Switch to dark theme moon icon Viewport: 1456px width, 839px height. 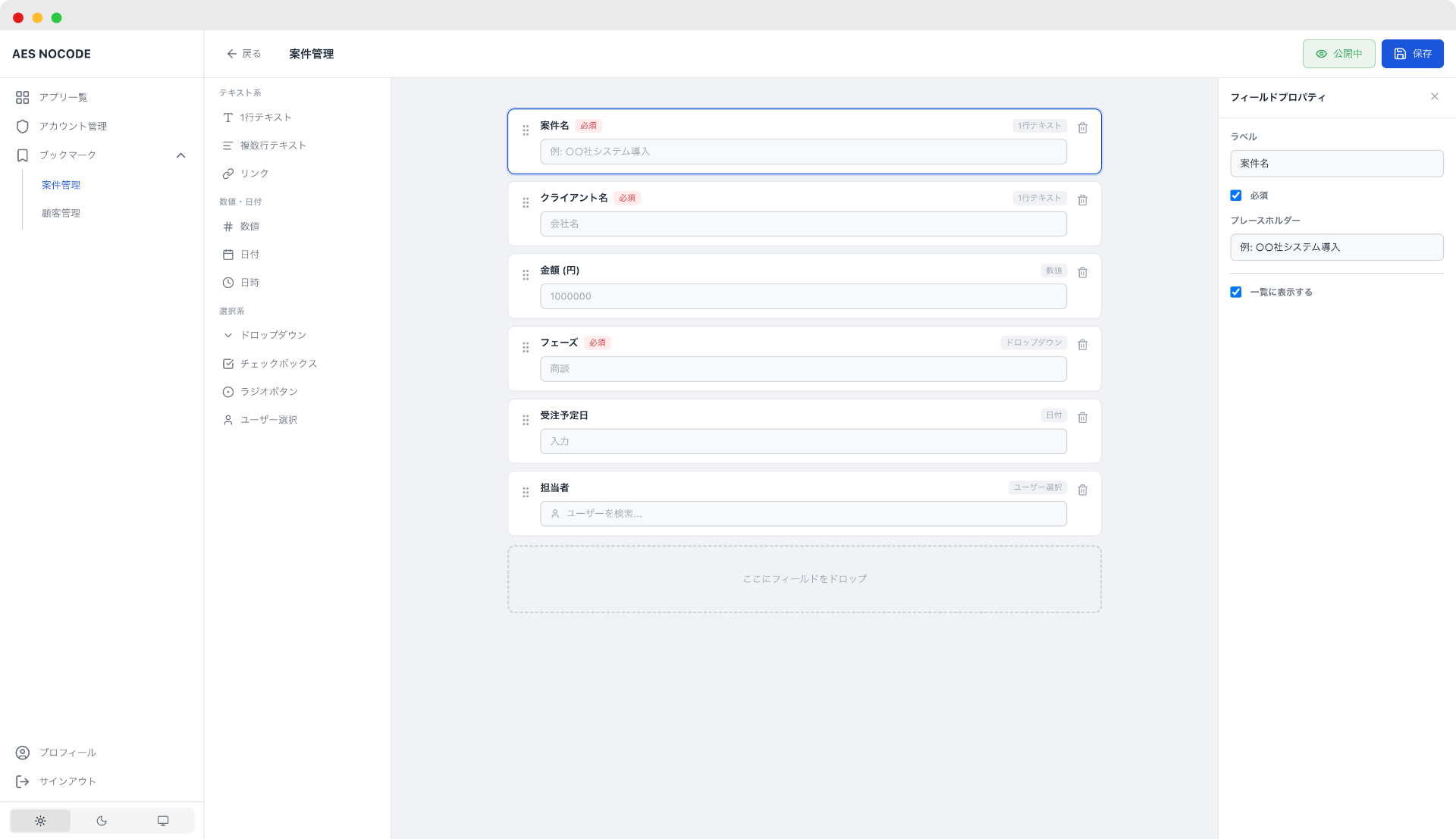click(x=102, y=821)
